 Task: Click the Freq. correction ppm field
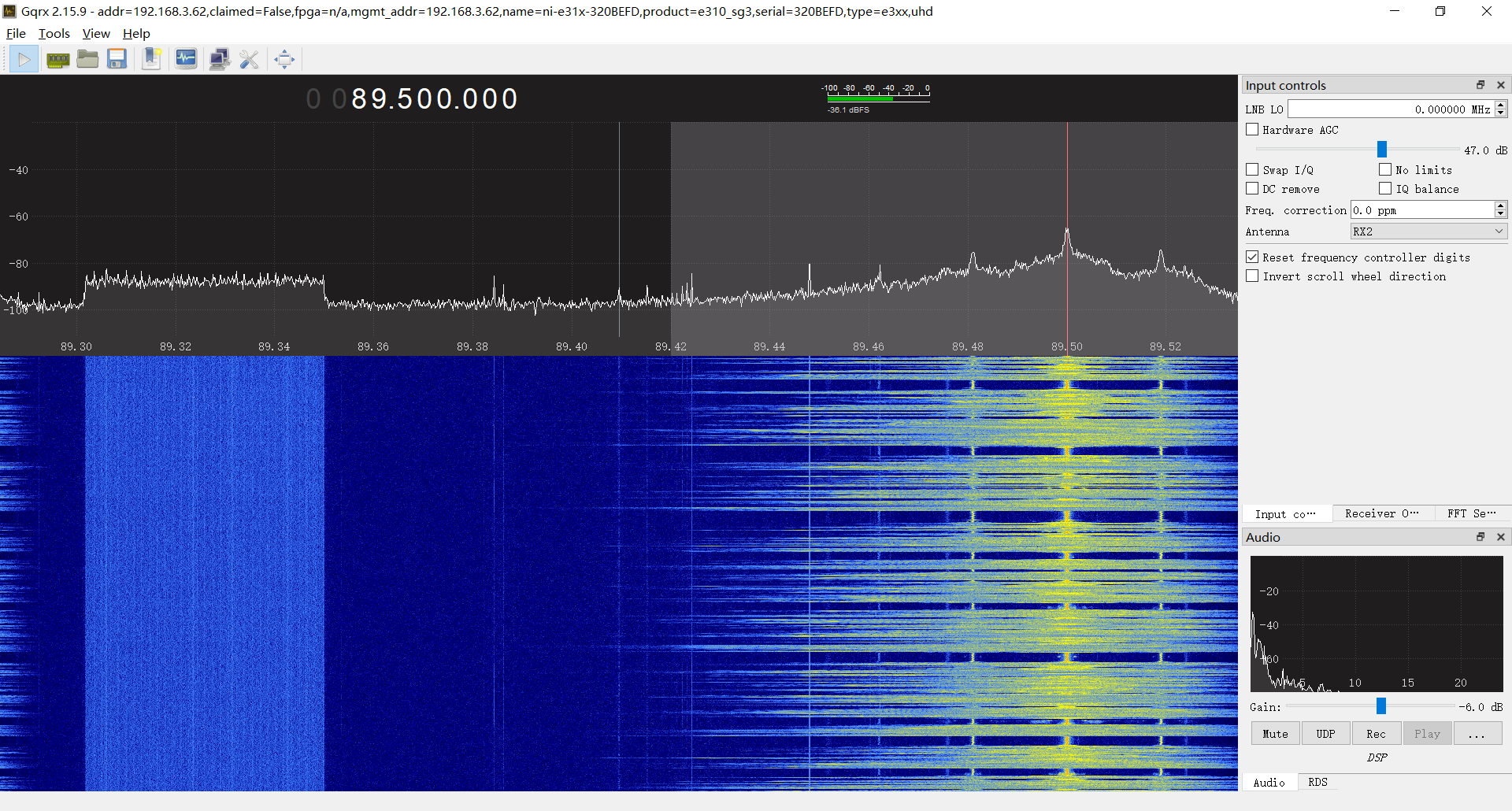1422,210
